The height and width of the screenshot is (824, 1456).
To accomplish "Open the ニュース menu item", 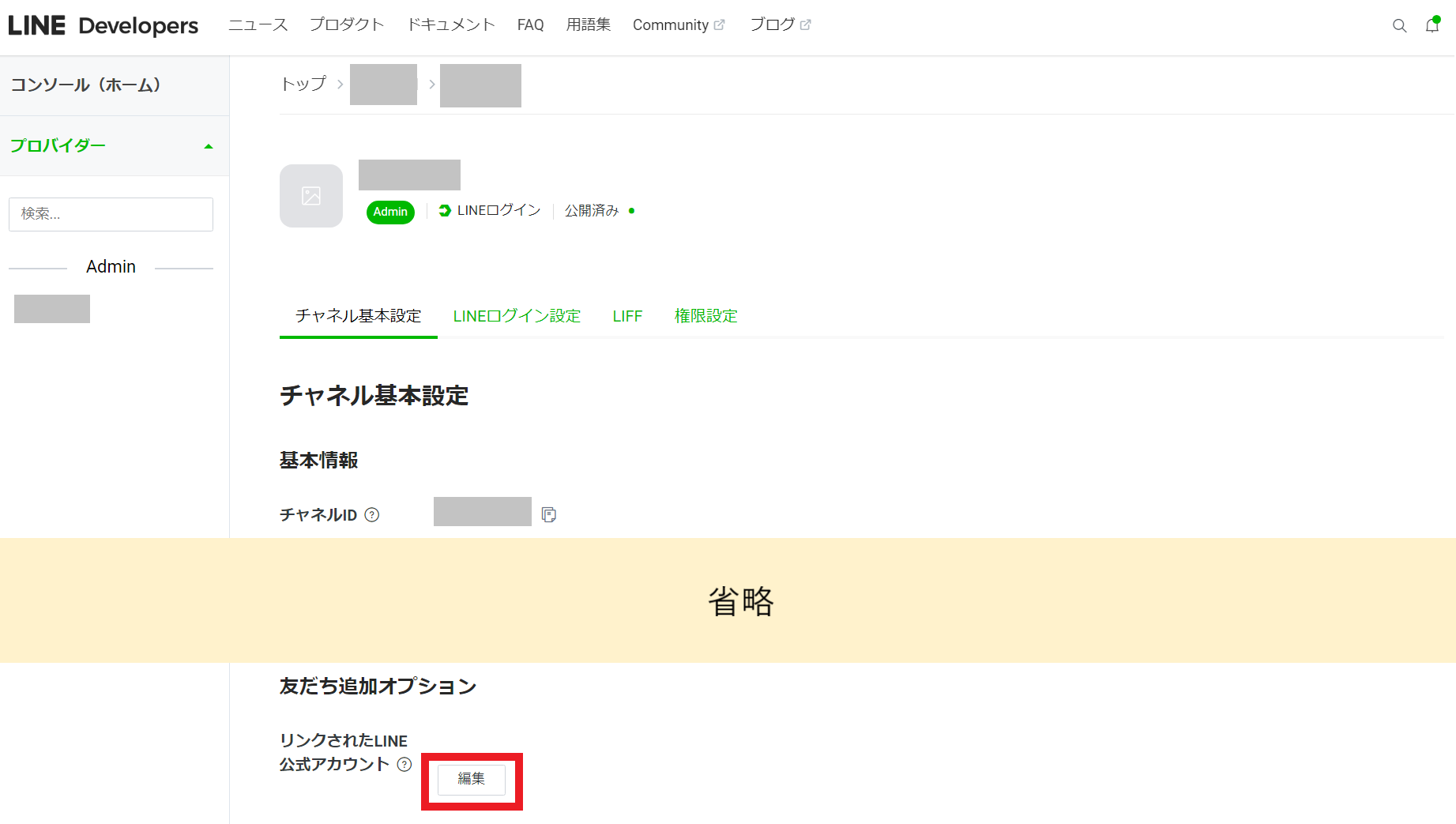I will click(258, 25).
